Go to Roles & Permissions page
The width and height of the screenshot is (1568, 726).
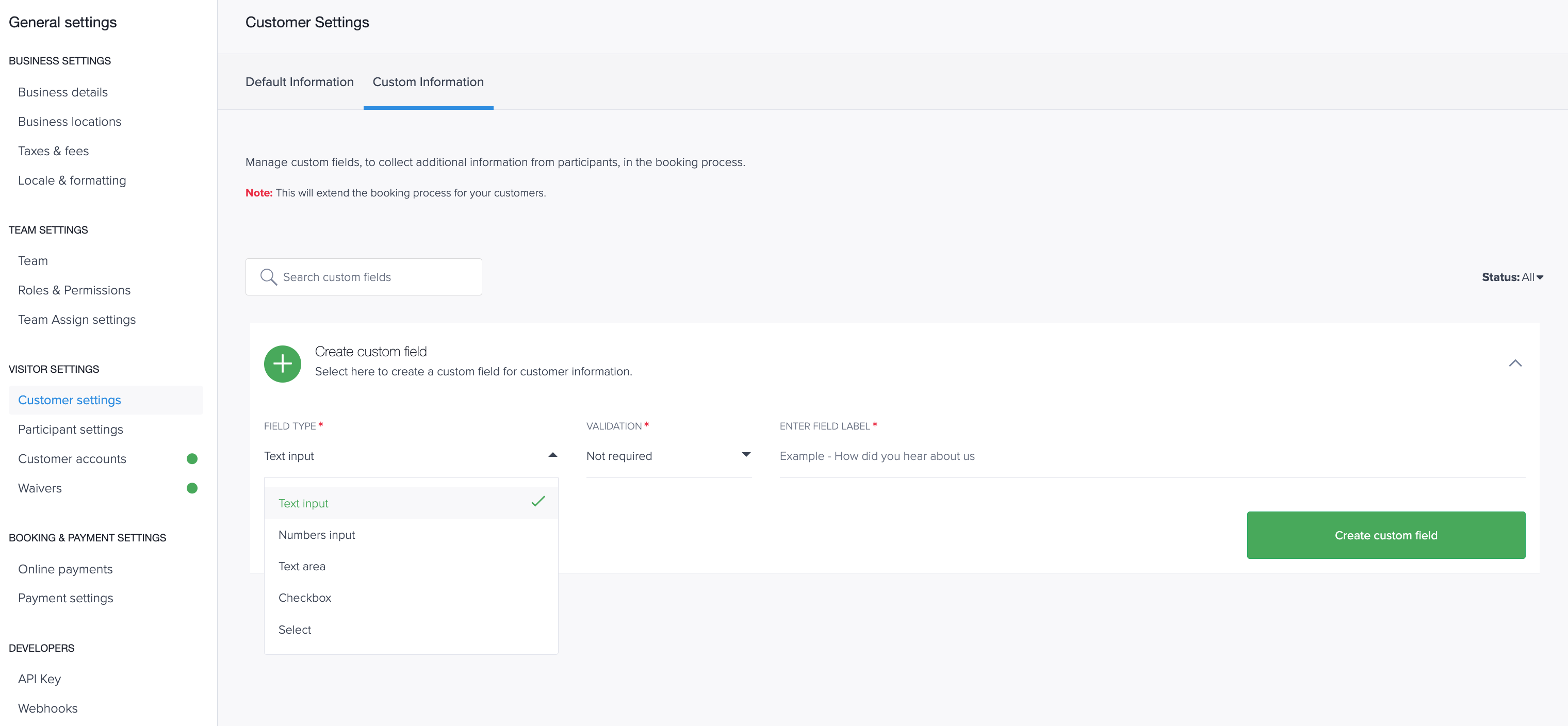(74, 290)
